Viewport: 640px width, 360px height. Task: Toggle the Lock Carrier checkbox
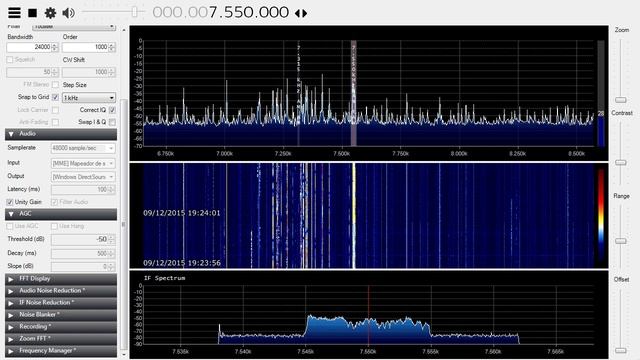tap(55, 110)
